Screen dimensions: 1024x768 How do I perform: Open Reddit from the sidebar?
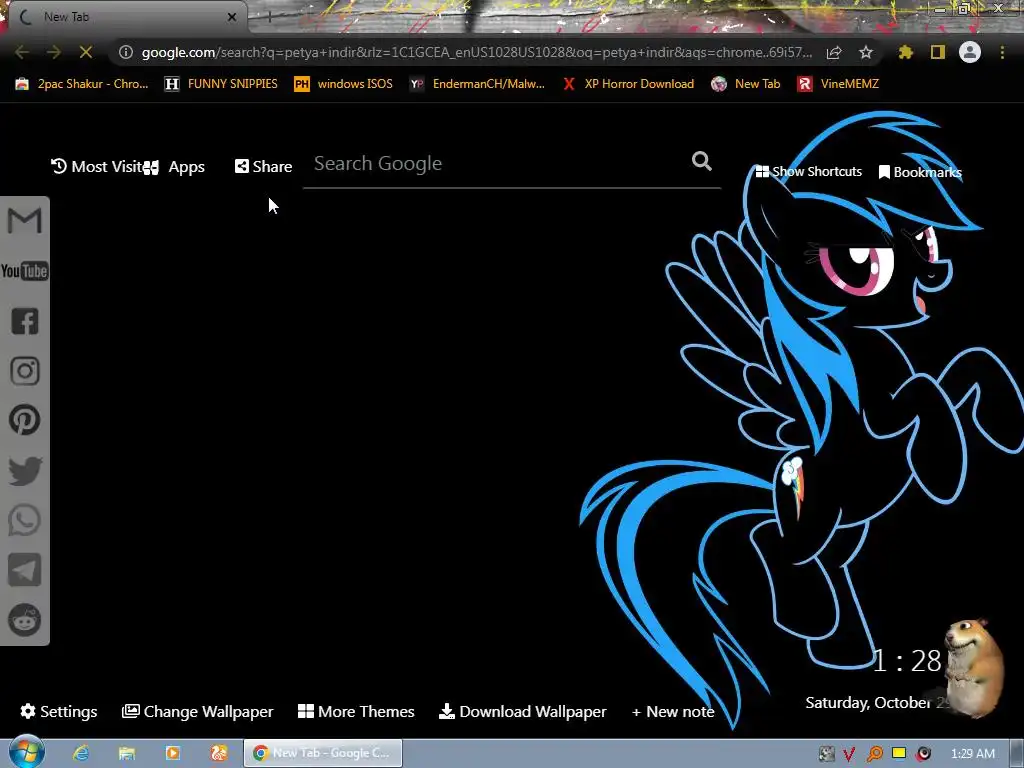(x=25, y=620)
